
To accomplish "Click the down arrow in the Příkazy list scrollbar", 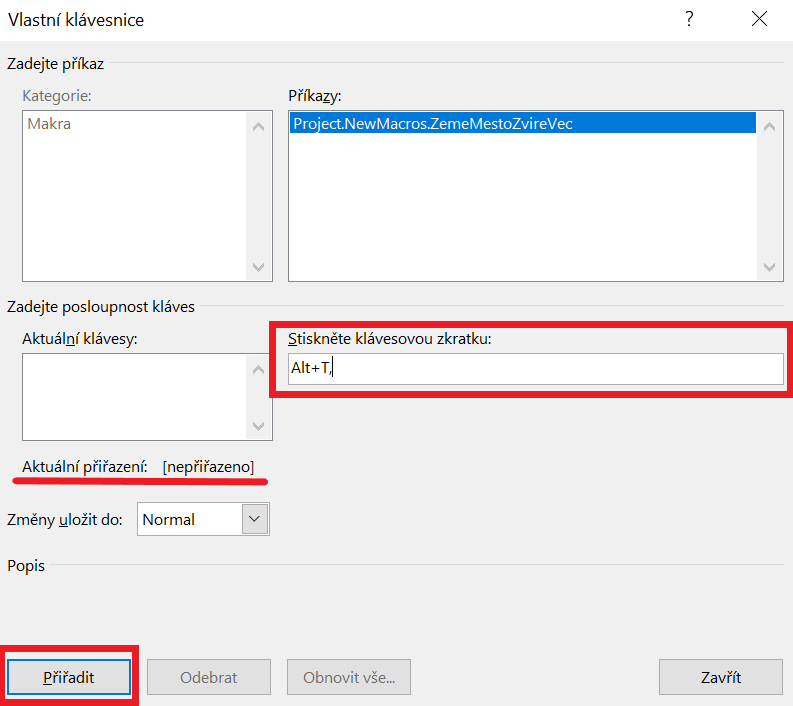I will click(x=769, y=267).
